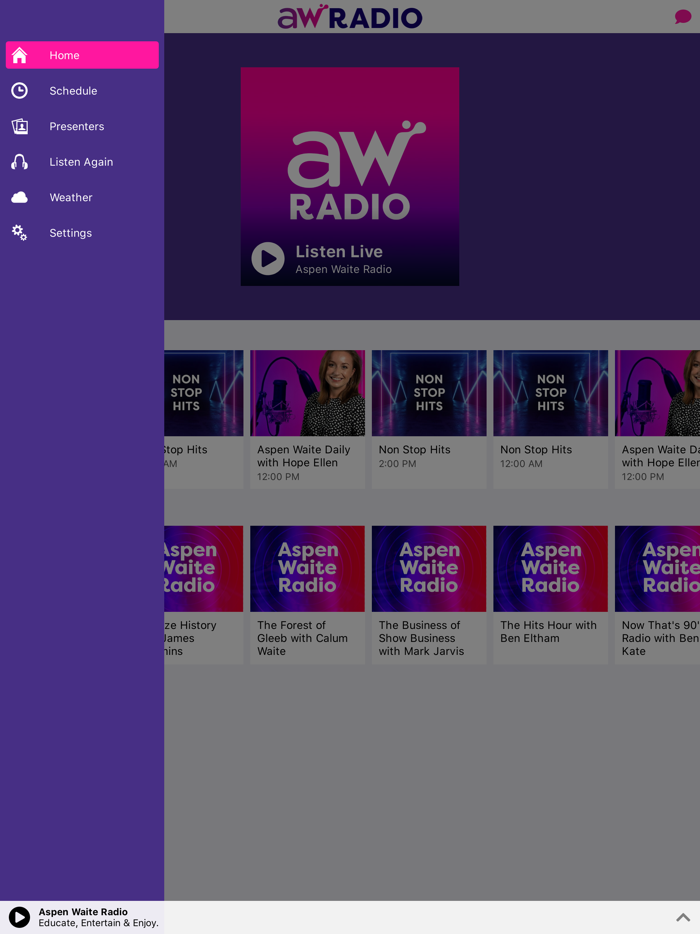Go to Presenters menu entry
Screen dimensions: 700x934
pyautogui.click(x=82, y=126)
